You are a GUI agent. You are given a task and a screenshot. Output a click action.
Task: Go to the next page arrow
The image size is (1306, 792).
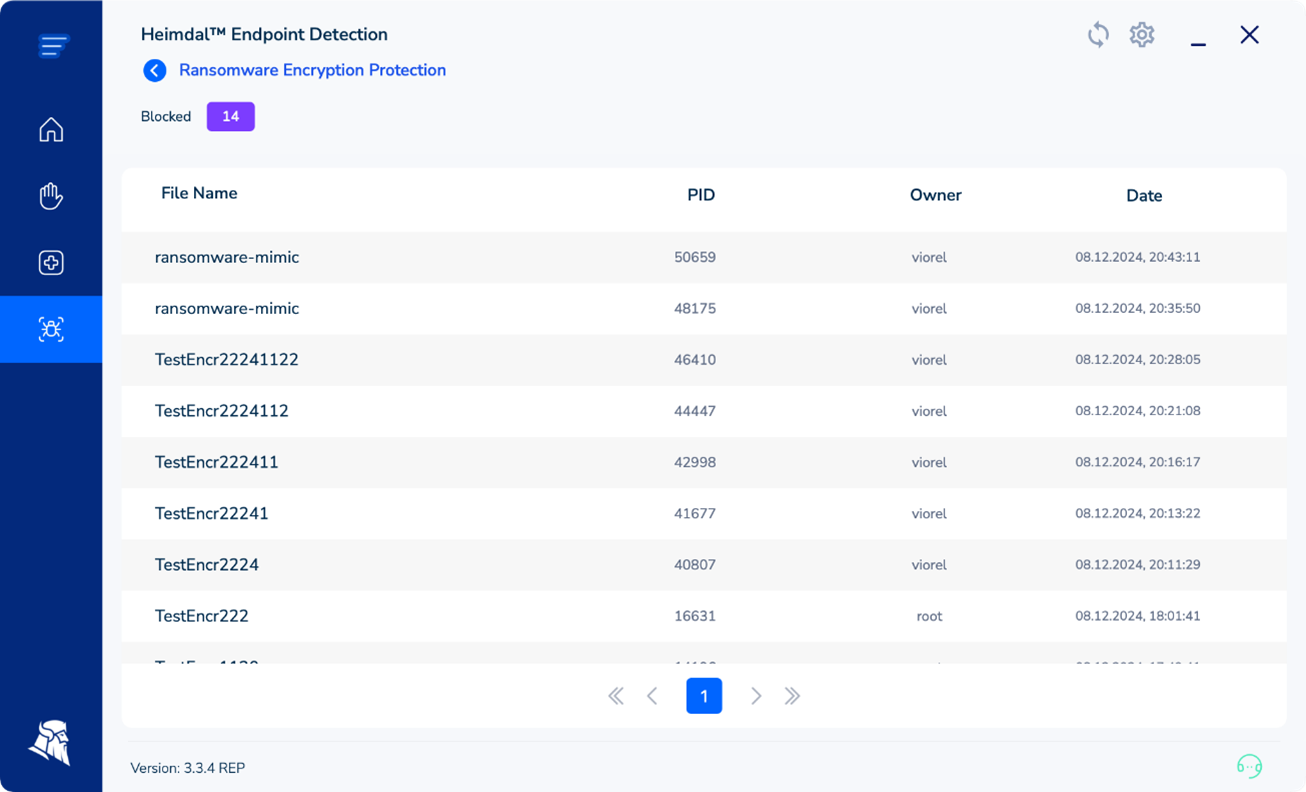coord(756,696)
